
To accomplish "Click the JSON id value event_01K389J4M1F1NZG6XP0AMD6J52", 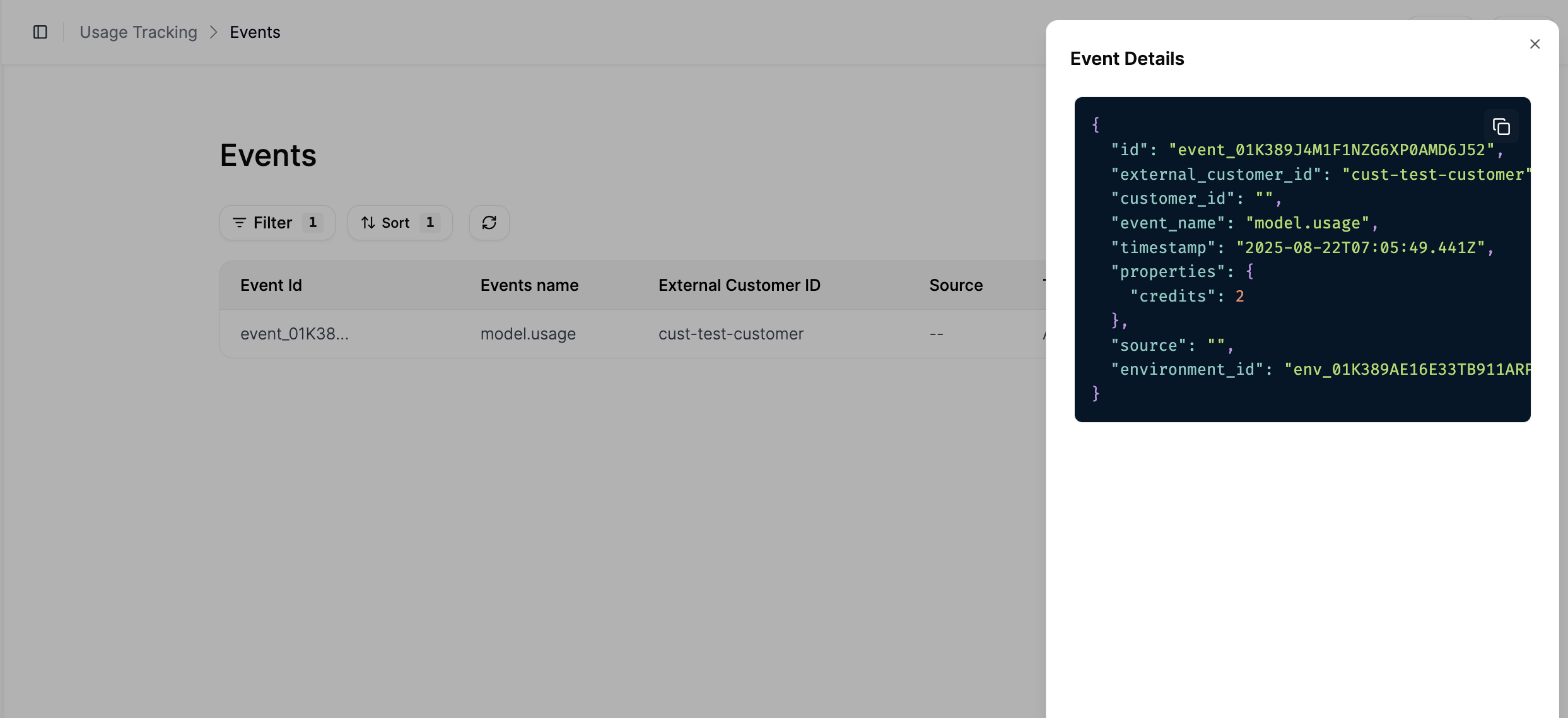I will coord(1331,150).
